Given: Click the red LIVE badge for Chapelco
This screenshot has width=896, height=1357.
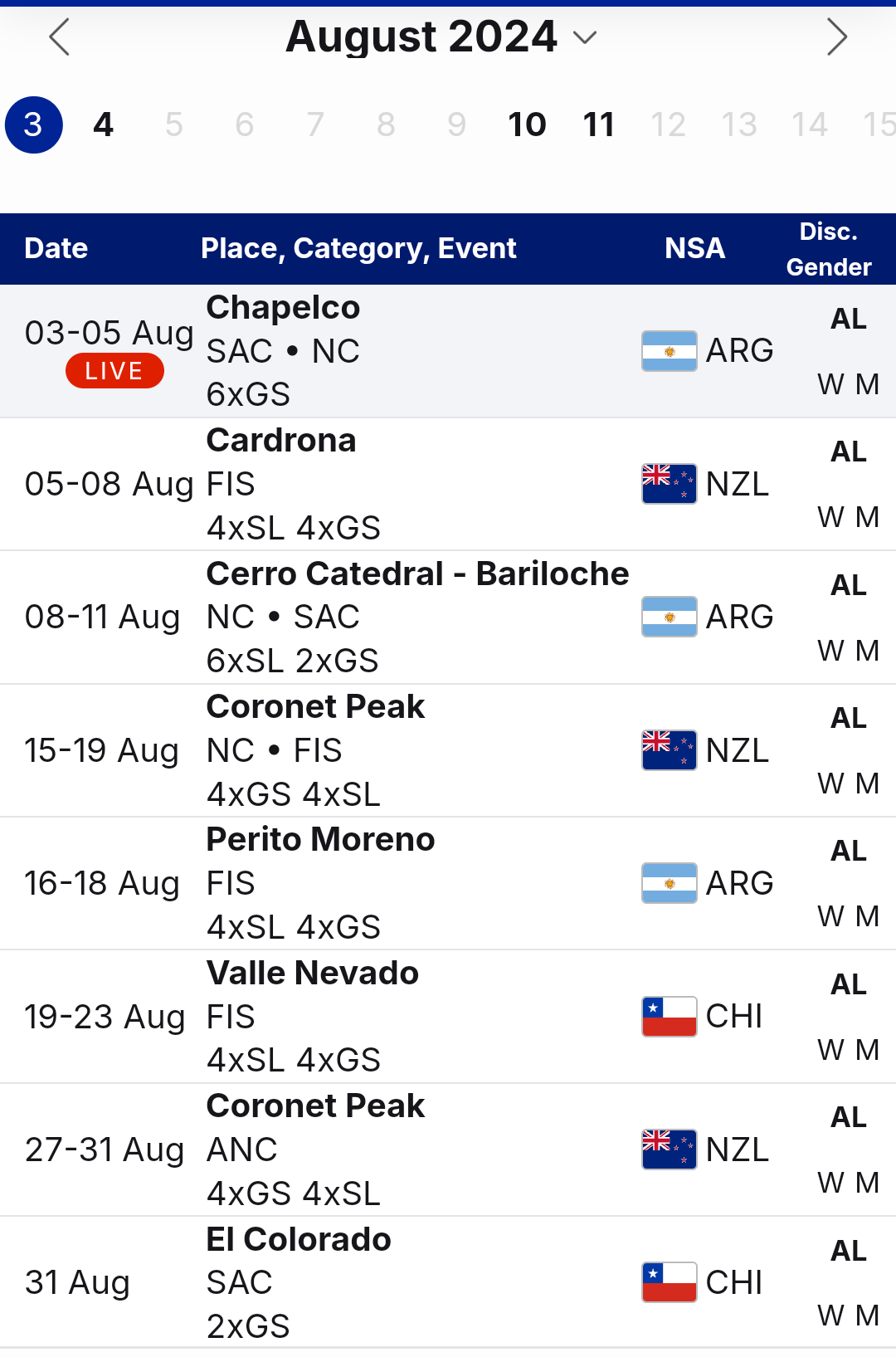Looking at the screenshot, I should coord(114,371).
